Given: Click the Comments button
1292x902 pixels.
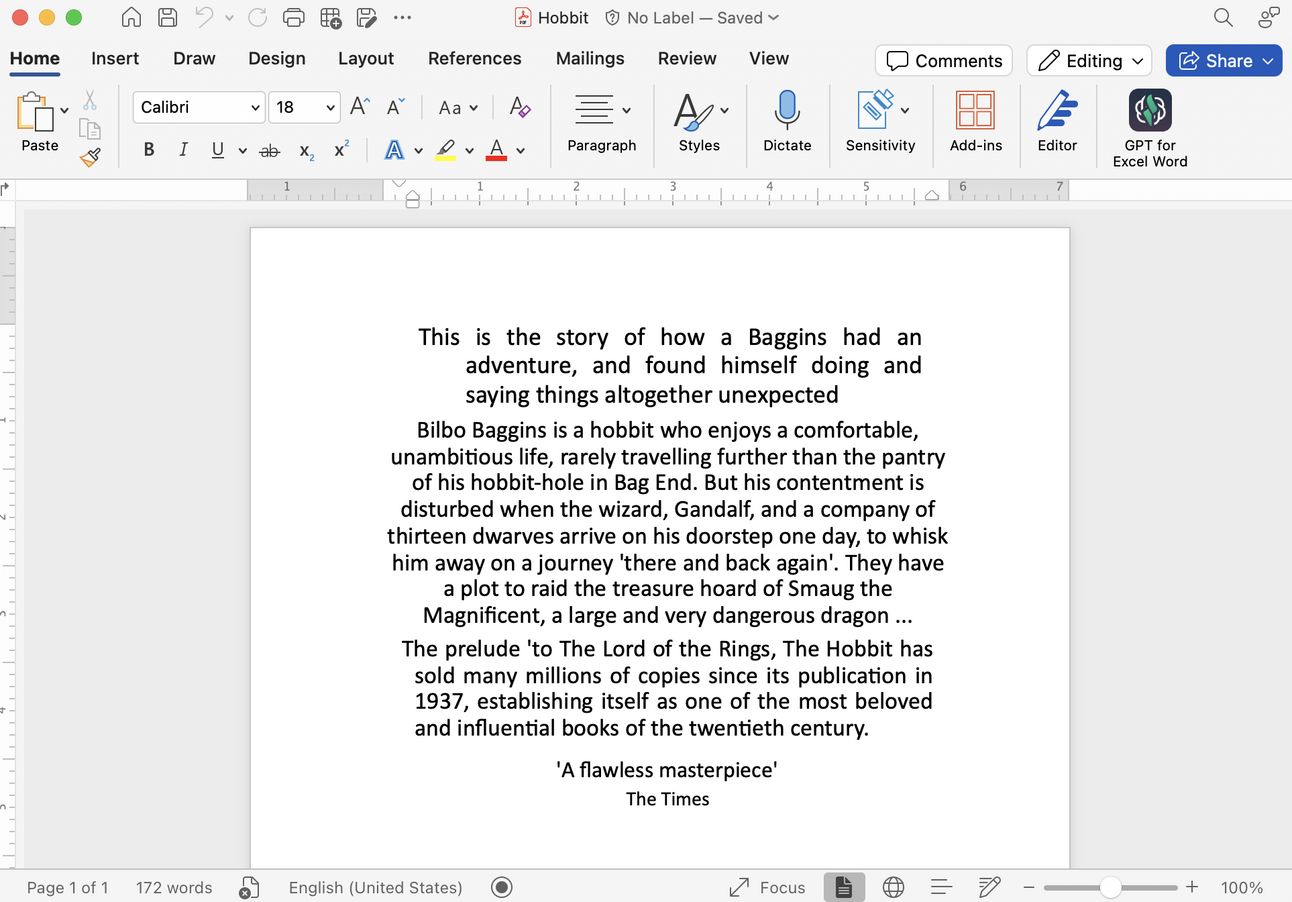Looking at the screenshot, I should 944,61.
